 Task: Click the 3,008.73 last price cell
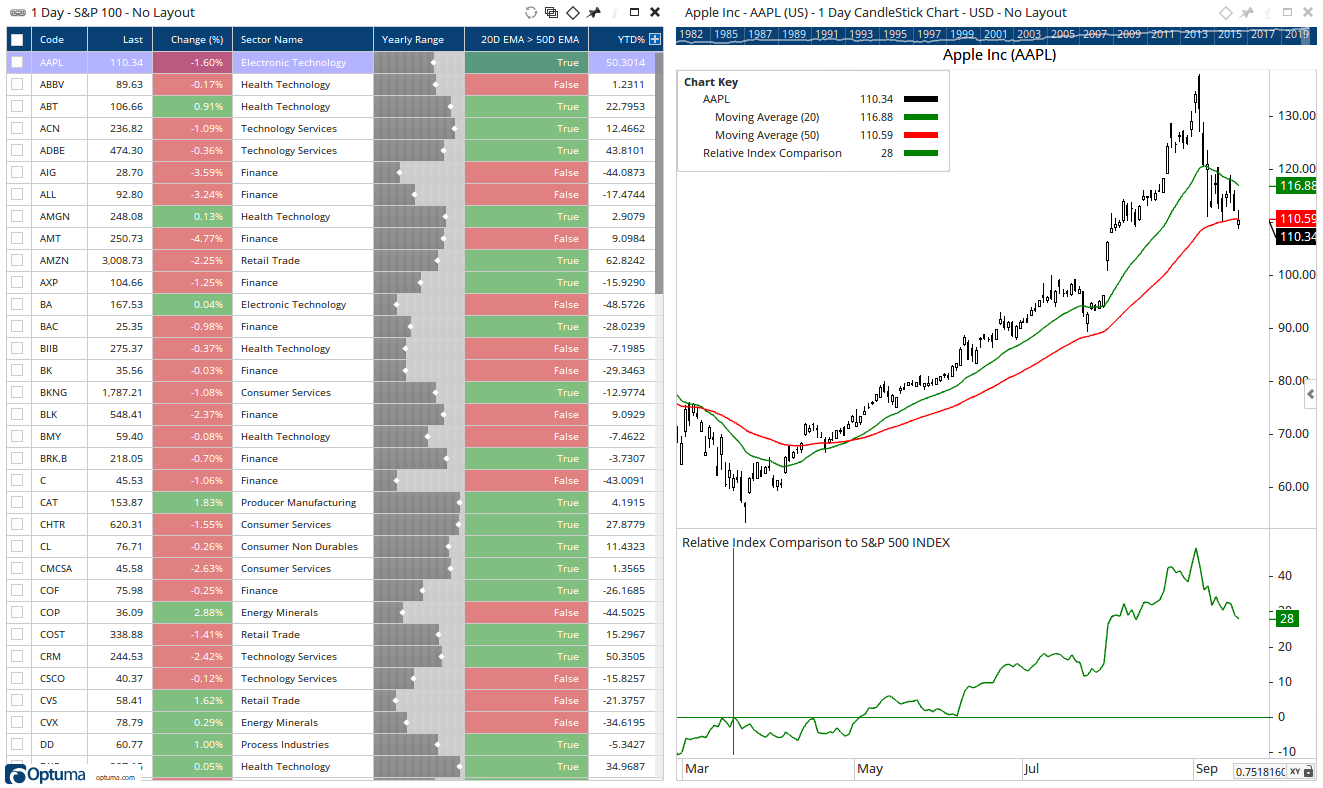pos(120,260)
